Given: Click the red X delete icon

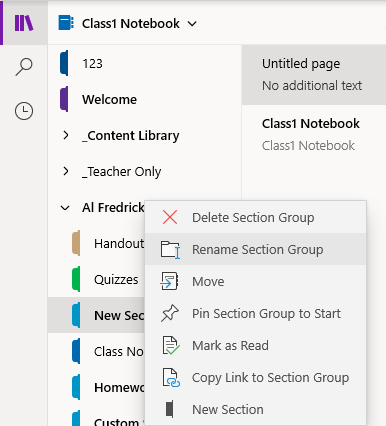Looking at the screenshot, I should pyautogui.click(x=170, y=217).
